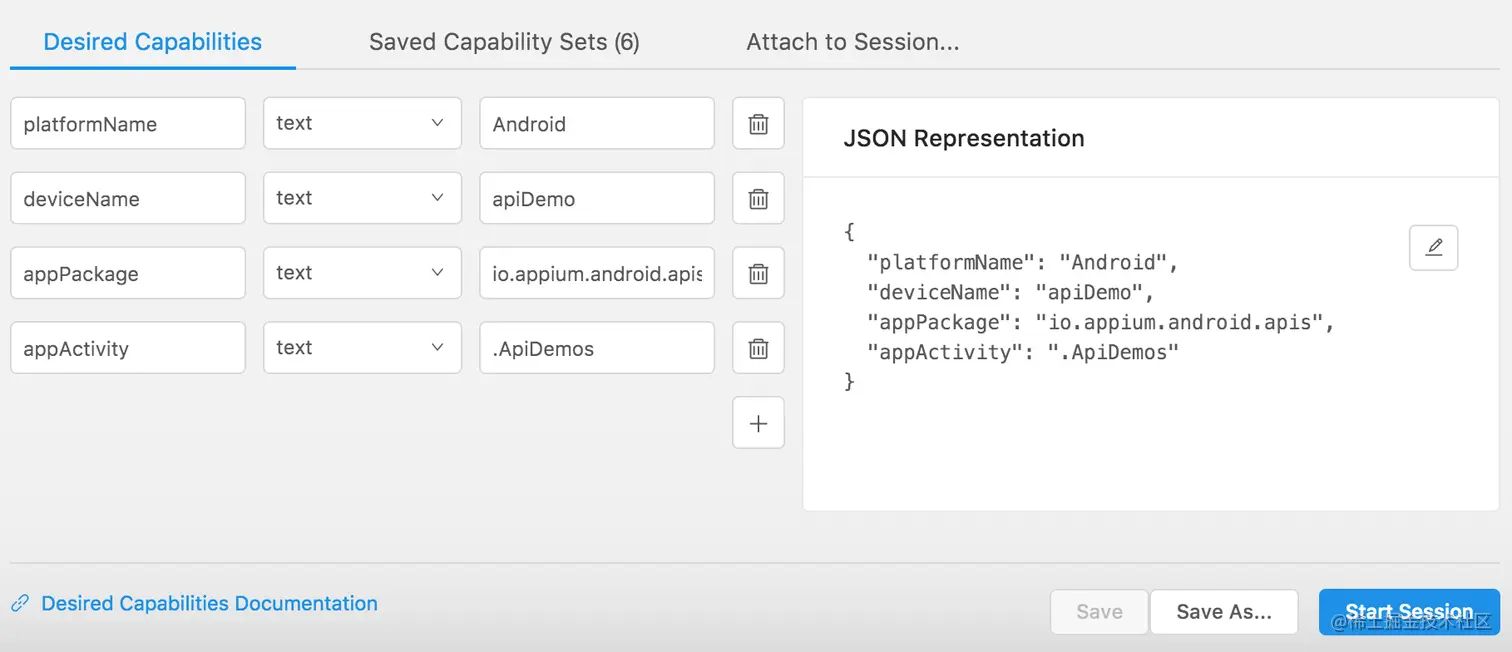Select the Desired Capabilities tab
Screen dimensions: 1512x652
[153, 42]
